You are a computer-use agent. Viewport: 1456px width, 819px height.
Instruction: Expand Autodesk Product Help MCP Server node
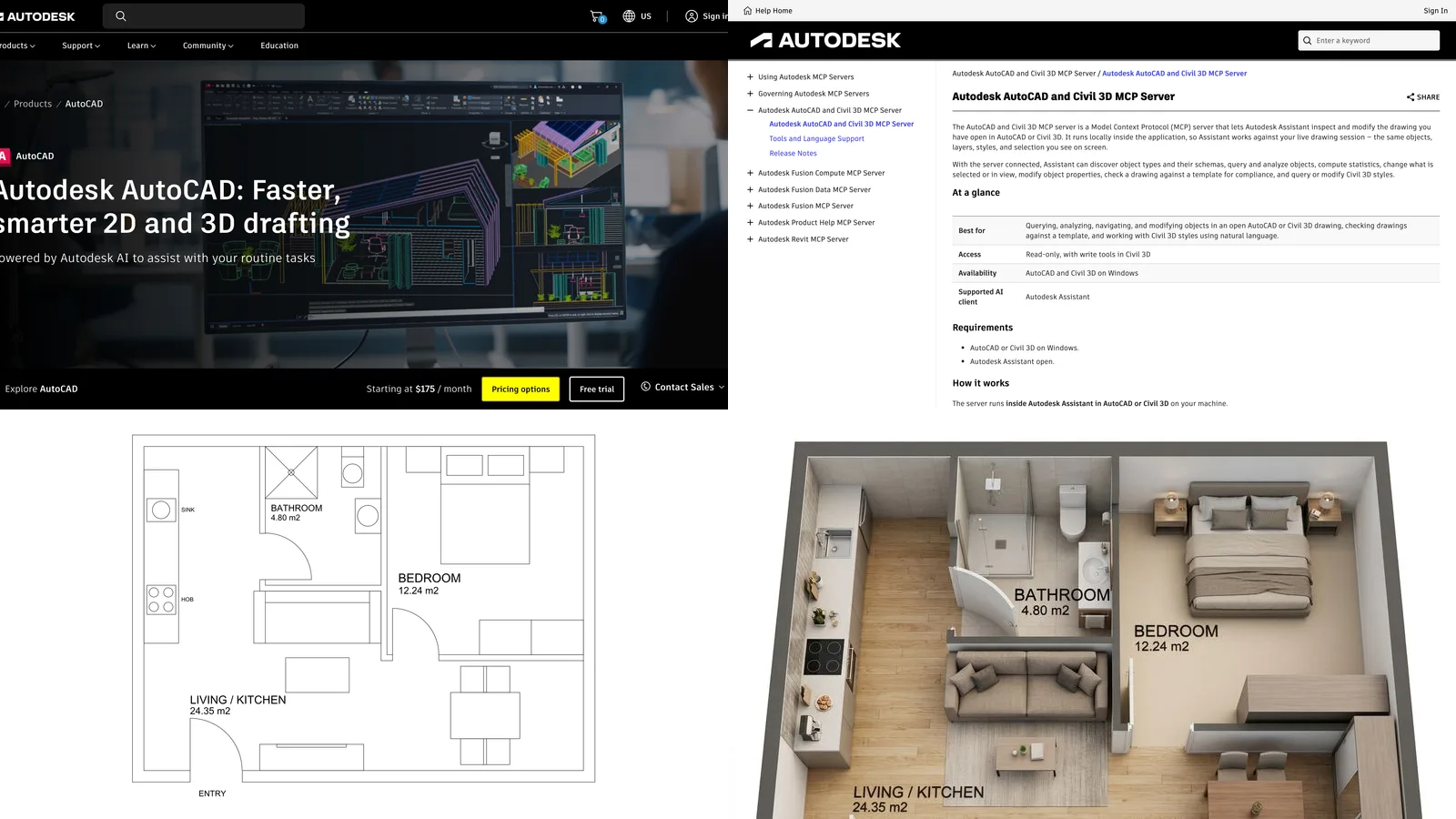750,223
